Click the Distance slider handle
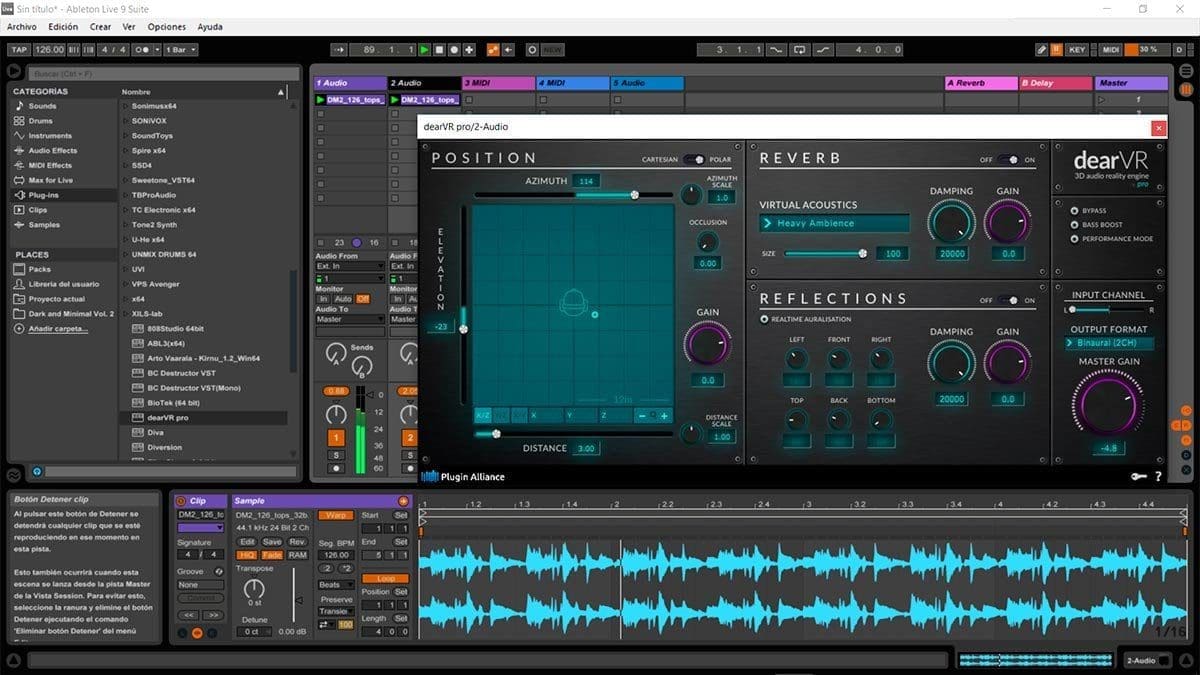Screen dimensions: 1200x675 (496, 434)
